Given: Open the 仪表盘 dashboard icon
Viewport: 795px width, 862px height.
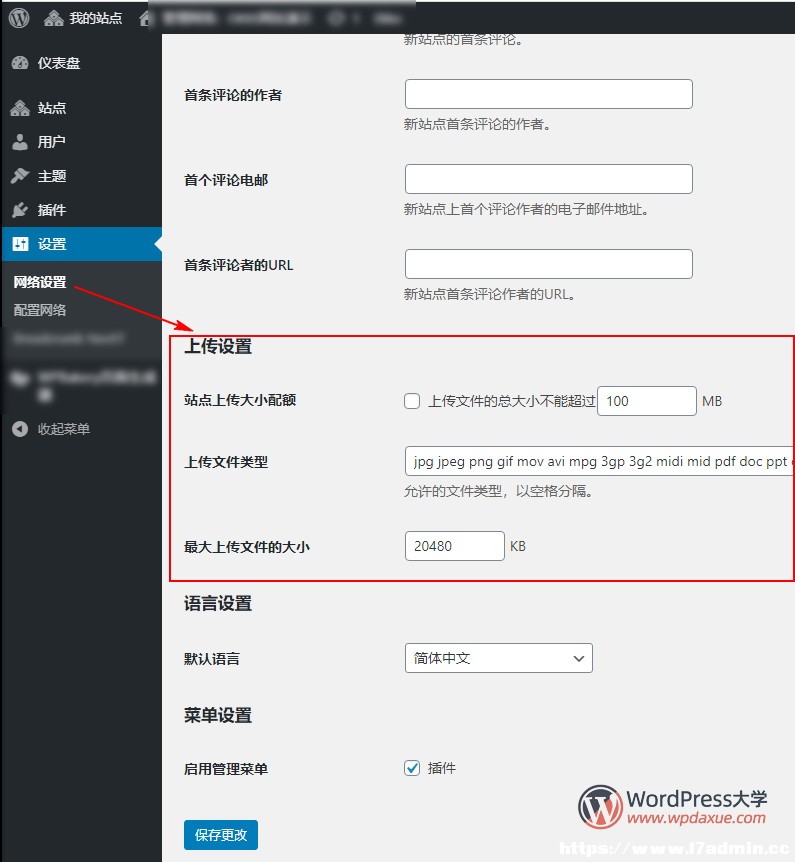Looking at the screenshot, I should click(x=20, y=63).
